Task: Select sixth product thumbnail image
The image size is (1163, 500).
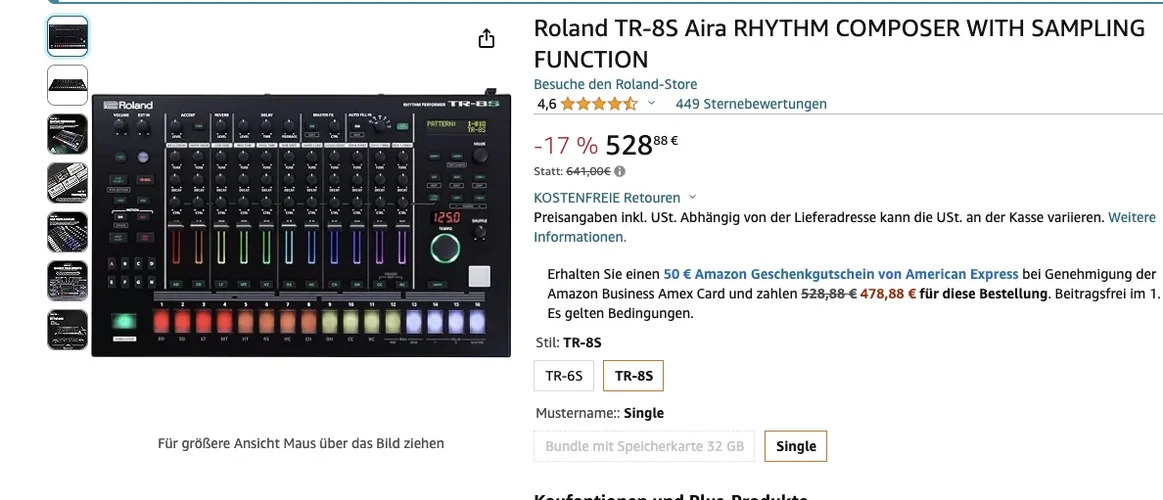Action: (67, 280)
